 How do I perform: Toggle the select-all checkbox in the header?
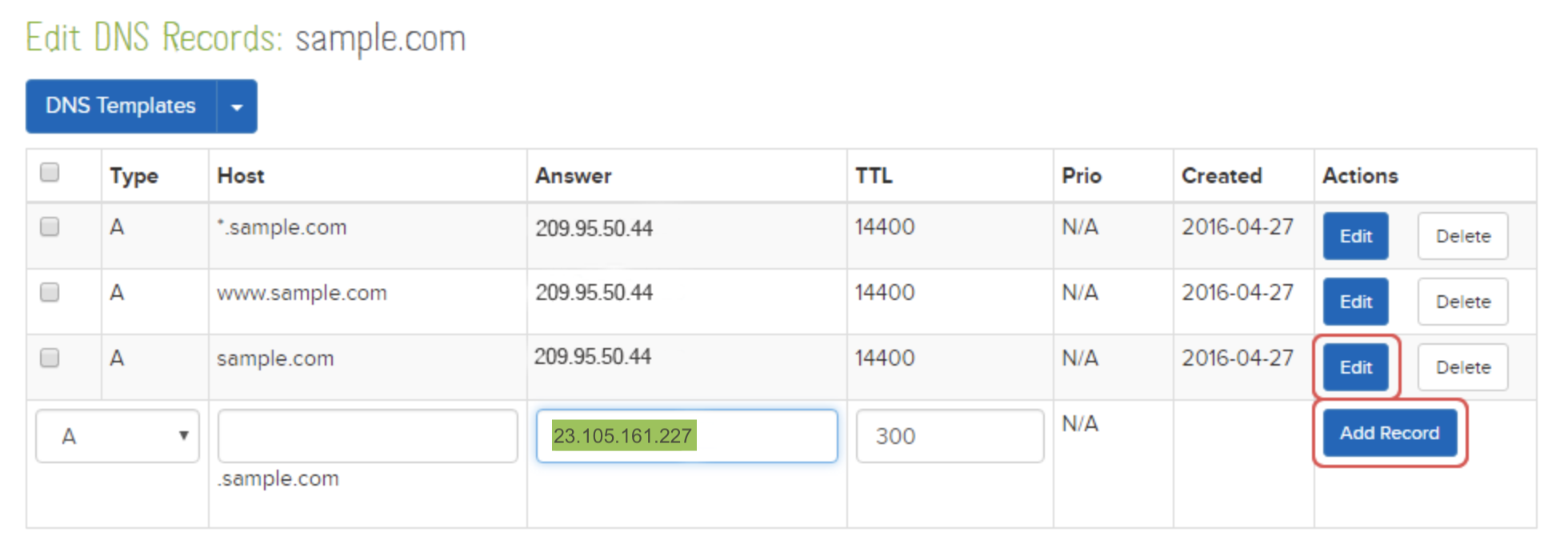pos(50,173)
